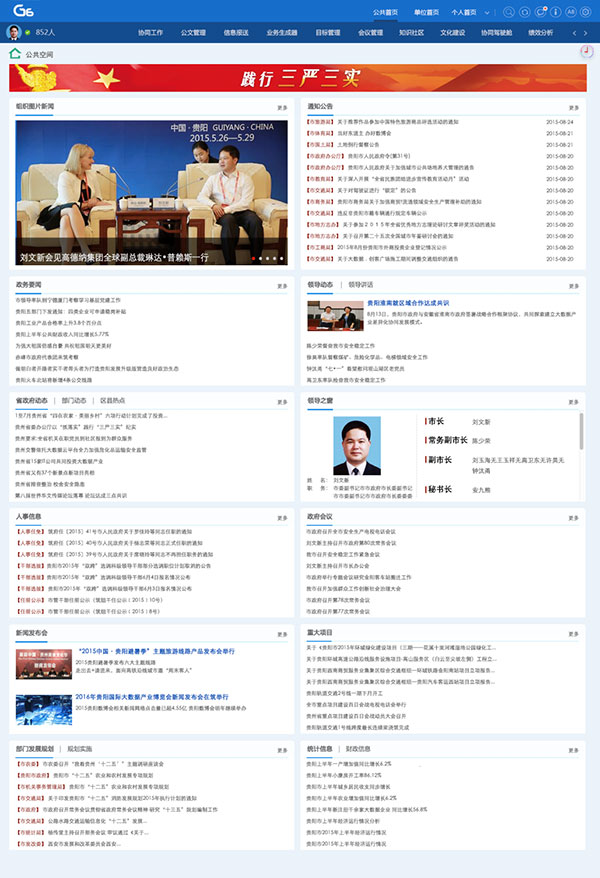Viewport: 600px width, 878px height.
Task: Open the 协同驾驶舱 menu
Action: pos(496,32)
